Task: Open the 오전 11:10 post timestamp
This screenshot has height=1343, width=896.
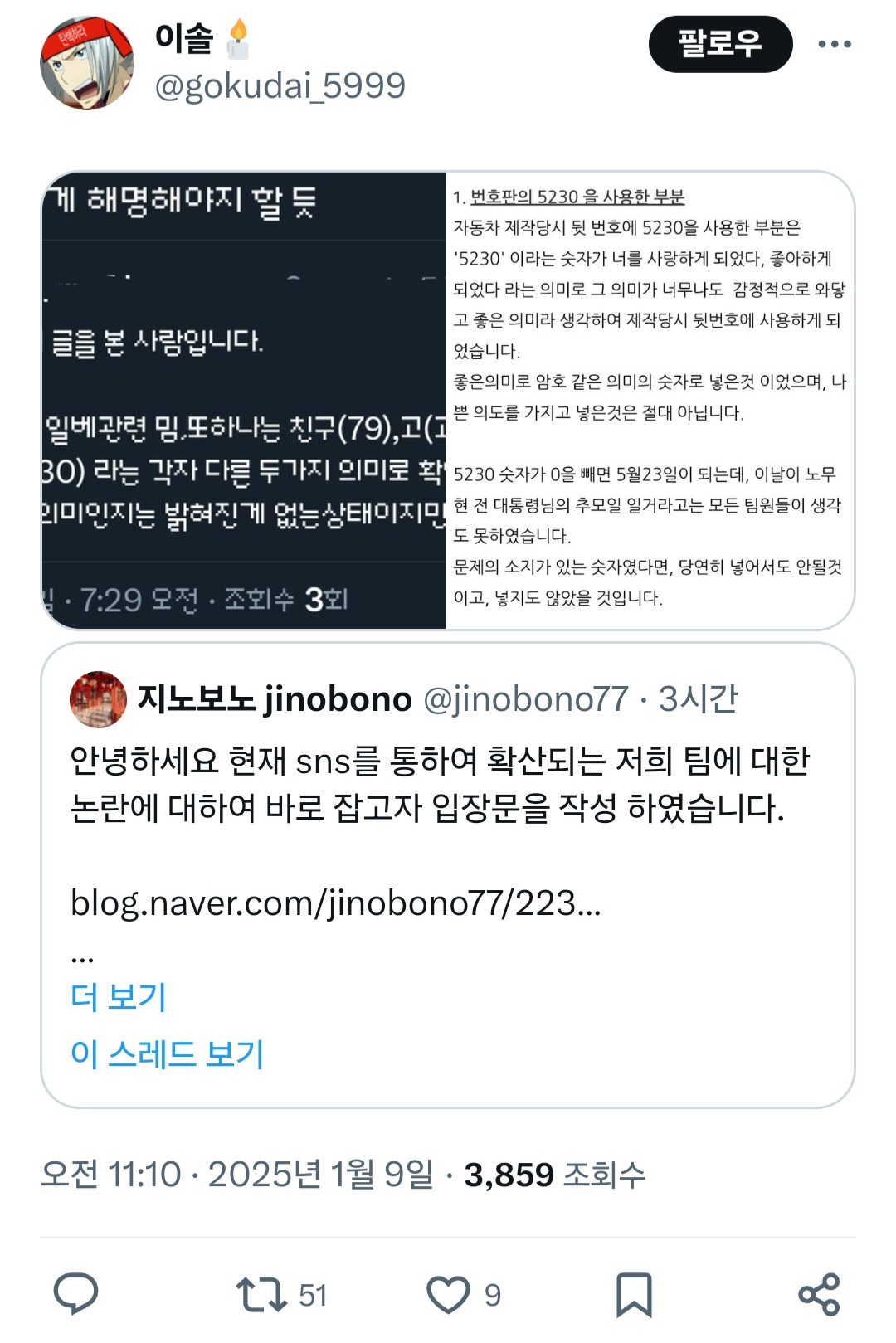Action: click(x=110, y=1175)
